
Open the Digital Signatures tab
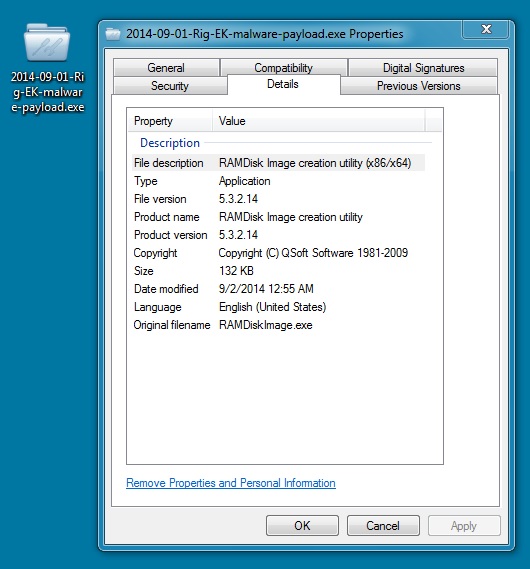(x=423, y=67)
